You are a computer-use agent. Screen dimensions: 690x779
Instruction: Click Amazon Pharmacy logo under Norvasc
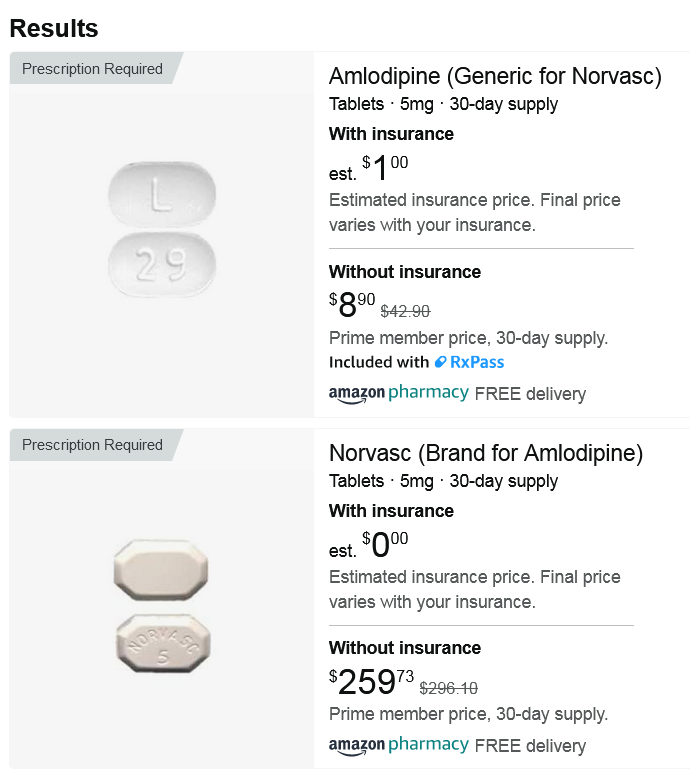[398, 745]
